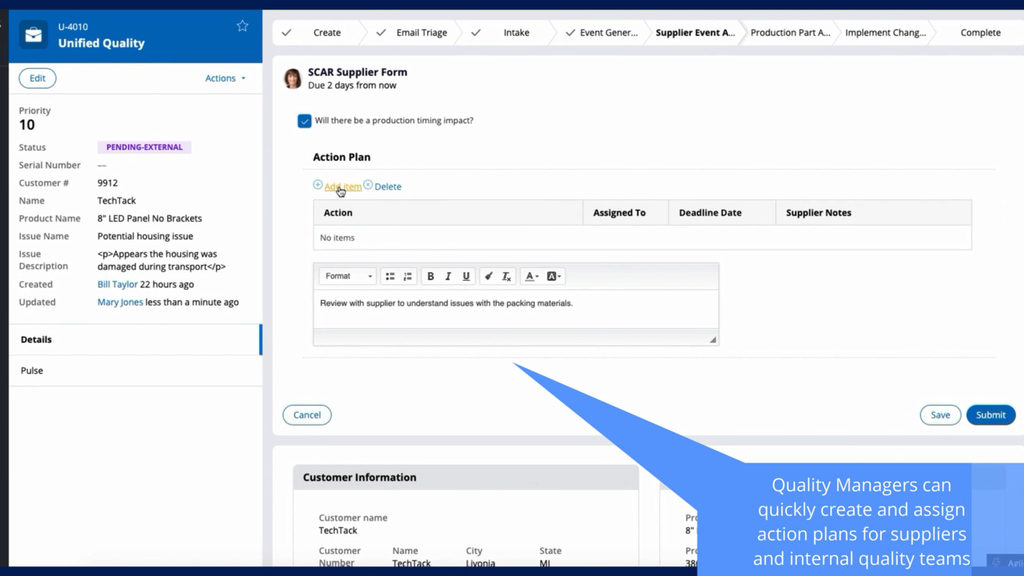Image resolution: width=1024 pixels, height=576 pixels.
Task: Switch to the Pulse tab
Action: click(x=32, y=371)
